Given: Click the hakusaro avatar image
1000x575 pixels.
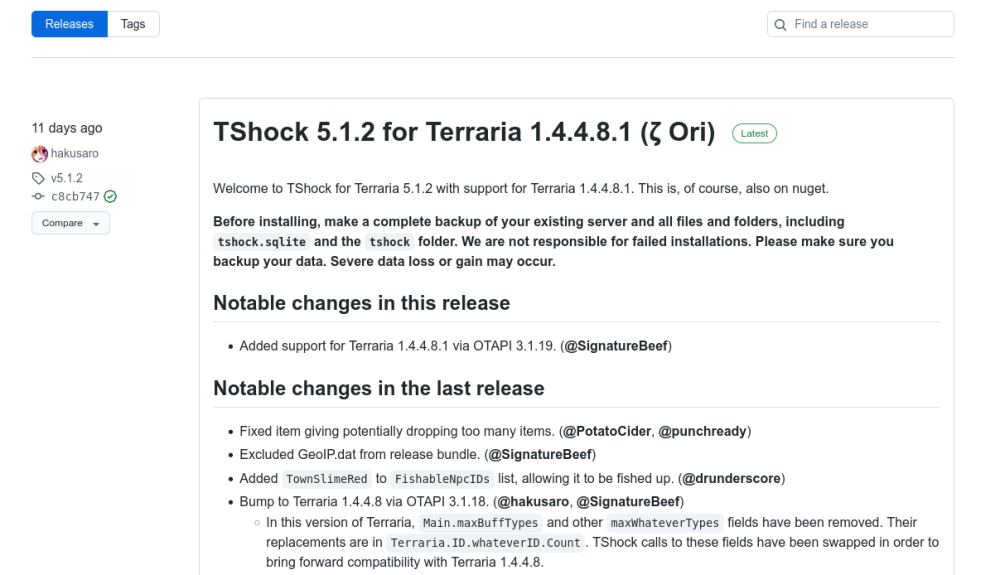Looking at the screenshot, I should pyautogui.click(x=40, y=154).
